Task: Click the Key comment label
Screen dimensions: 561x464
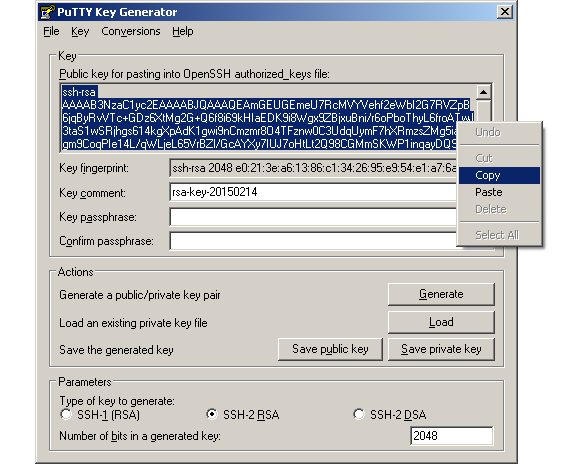Action: pyautogui.click(x=92, y=193)
